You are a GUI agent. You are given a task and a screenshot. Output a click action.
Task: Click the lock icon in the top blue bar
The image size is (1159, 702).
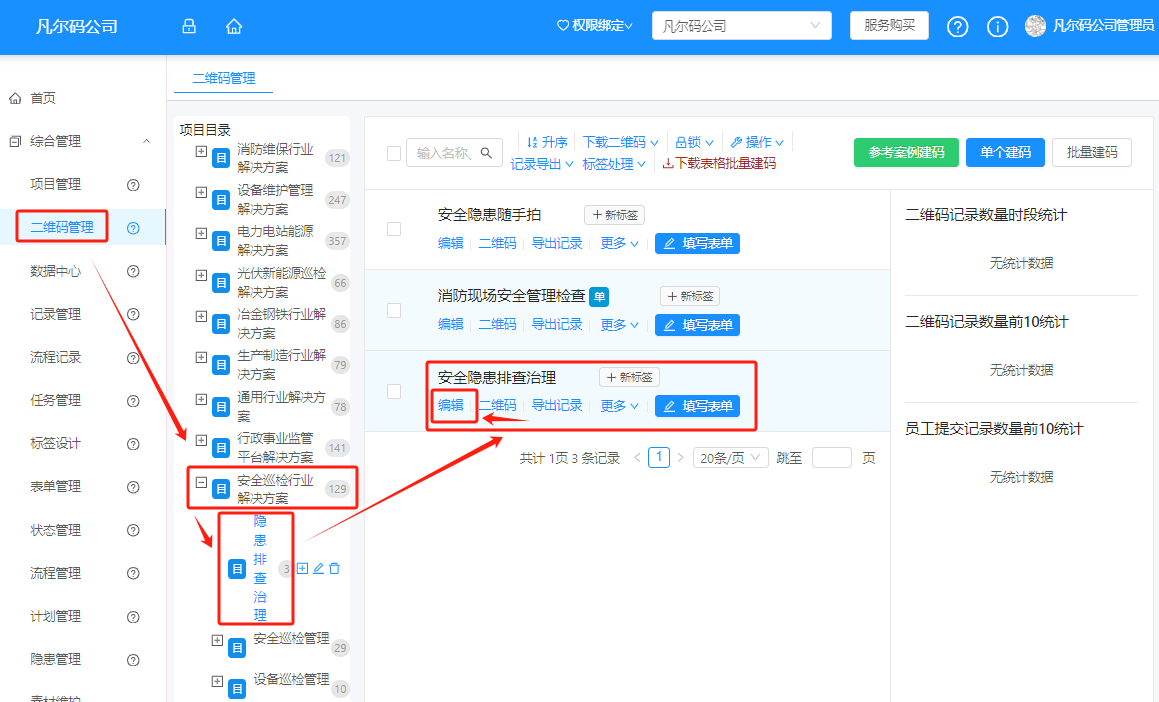click(x=188, y=26)
